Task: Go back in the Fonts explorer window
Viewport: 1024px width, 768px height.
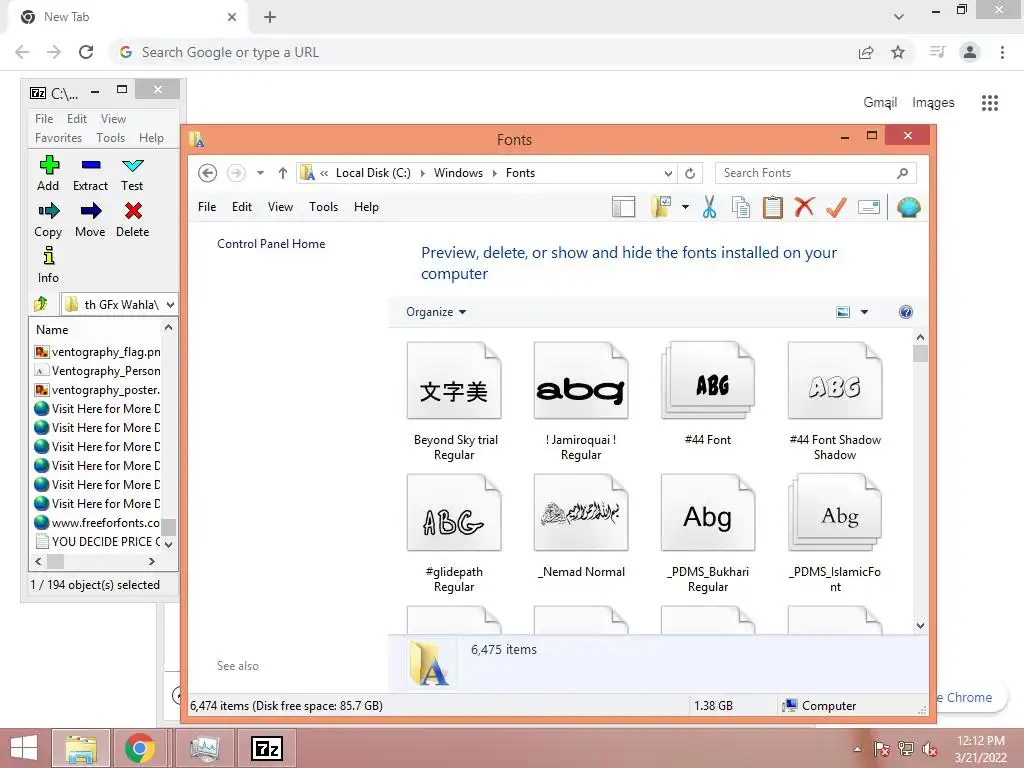Action: coord(207,173)
